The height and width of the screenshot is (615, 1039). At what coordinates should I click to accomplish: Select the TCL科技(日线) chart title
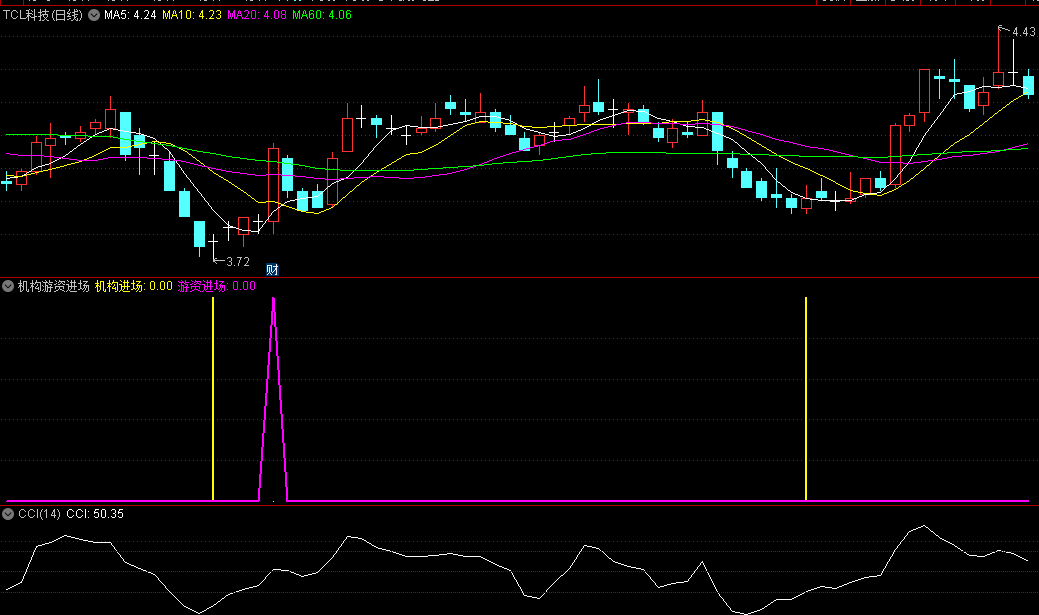(x=43, y=15)
